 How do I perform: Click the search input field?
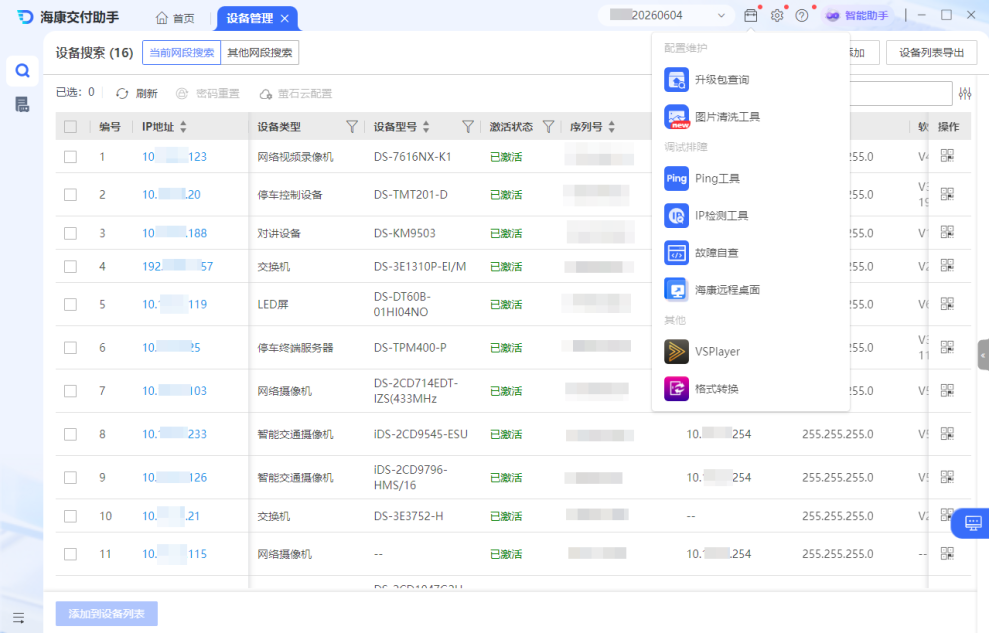pyautogui.click(x=901, y=93)
